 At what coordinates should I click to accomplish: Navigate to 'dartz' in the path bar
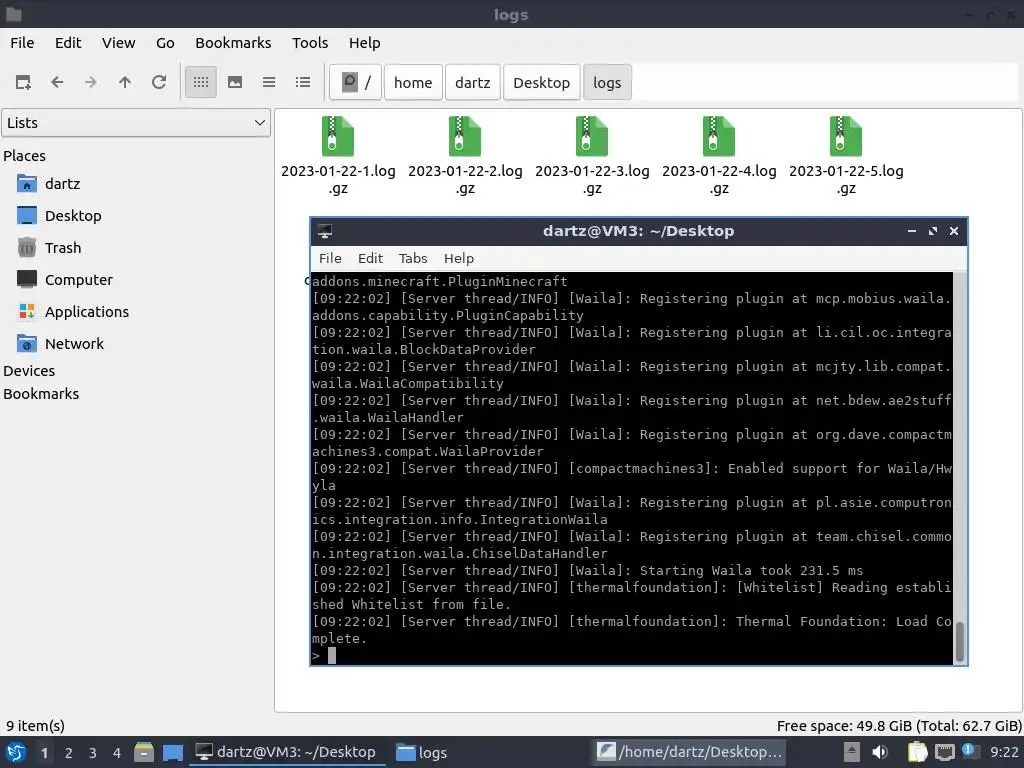(472, 82)
